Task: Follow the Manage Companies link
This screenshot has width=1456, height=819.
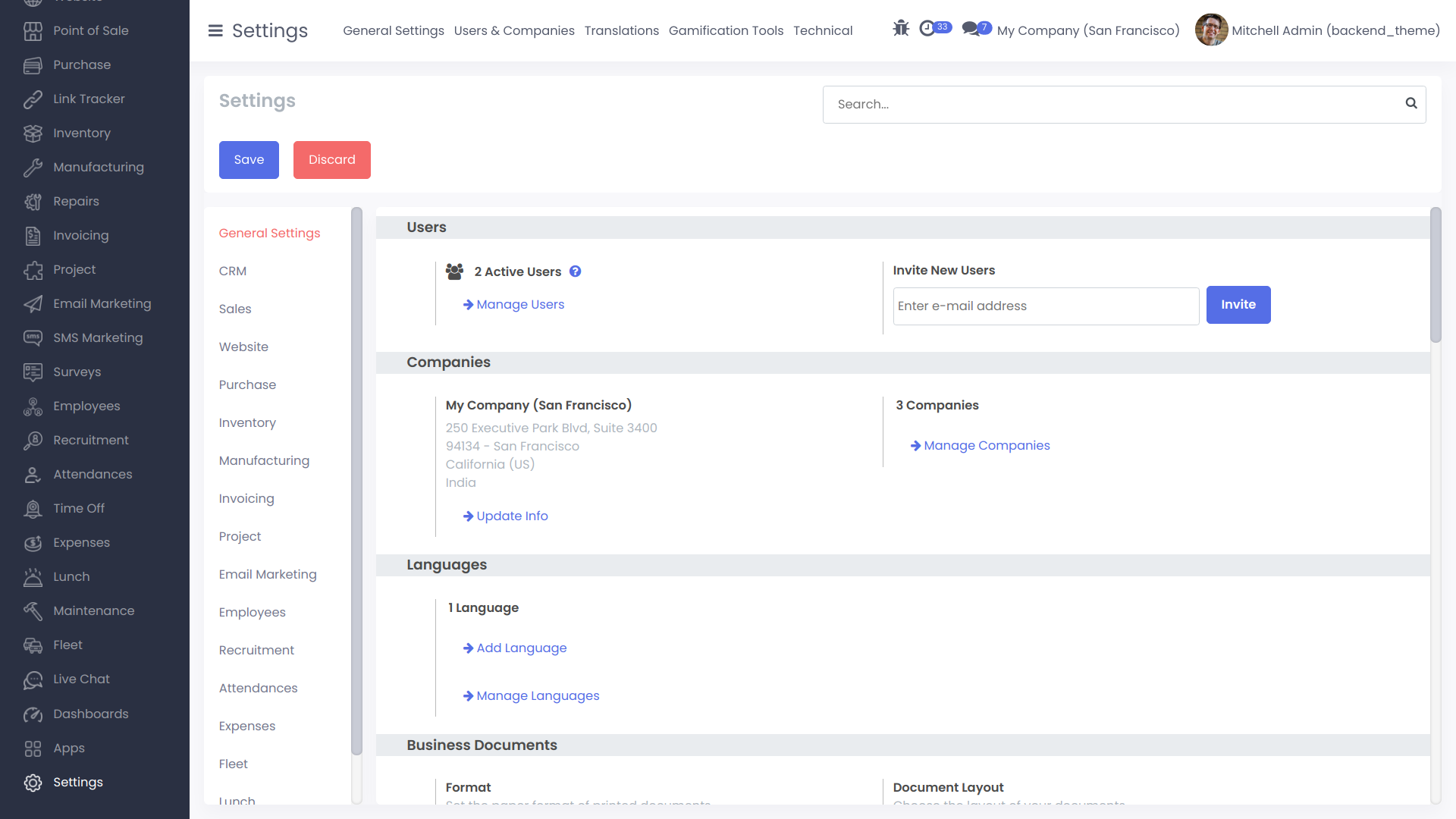Action: 986,446
